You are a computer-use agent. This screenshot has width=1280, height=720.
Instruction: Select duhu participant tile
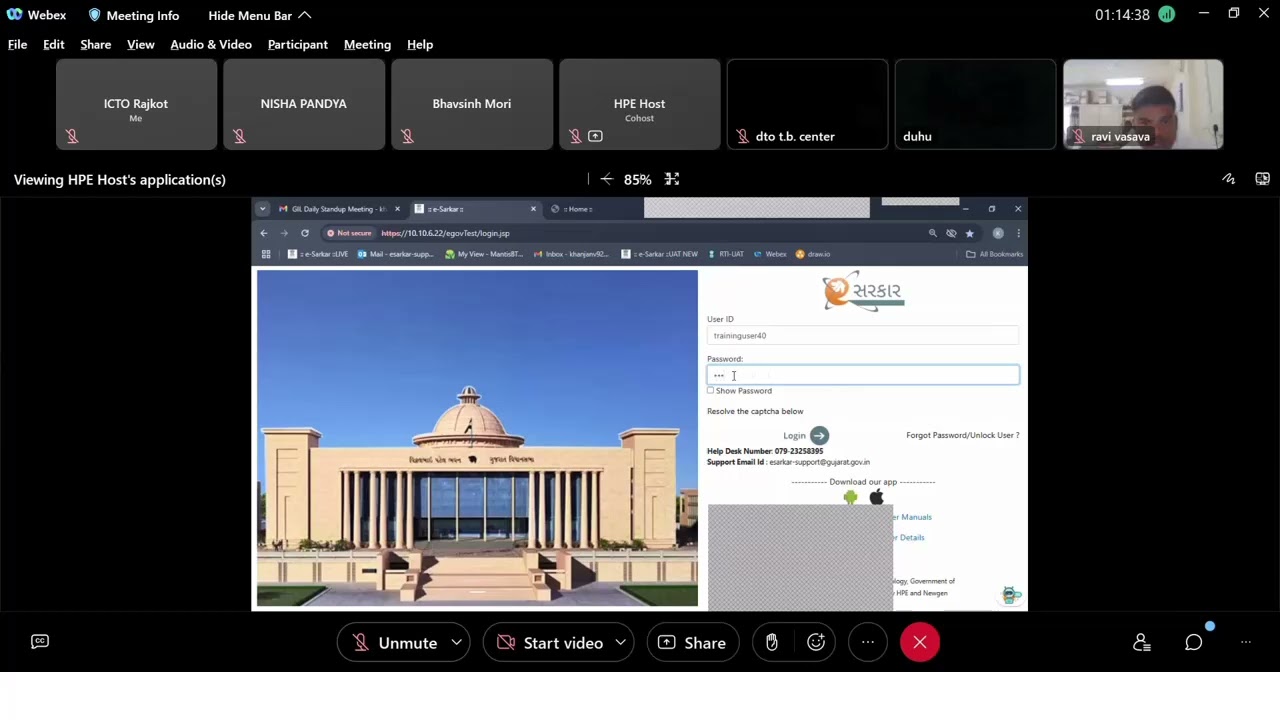(975, 105)
